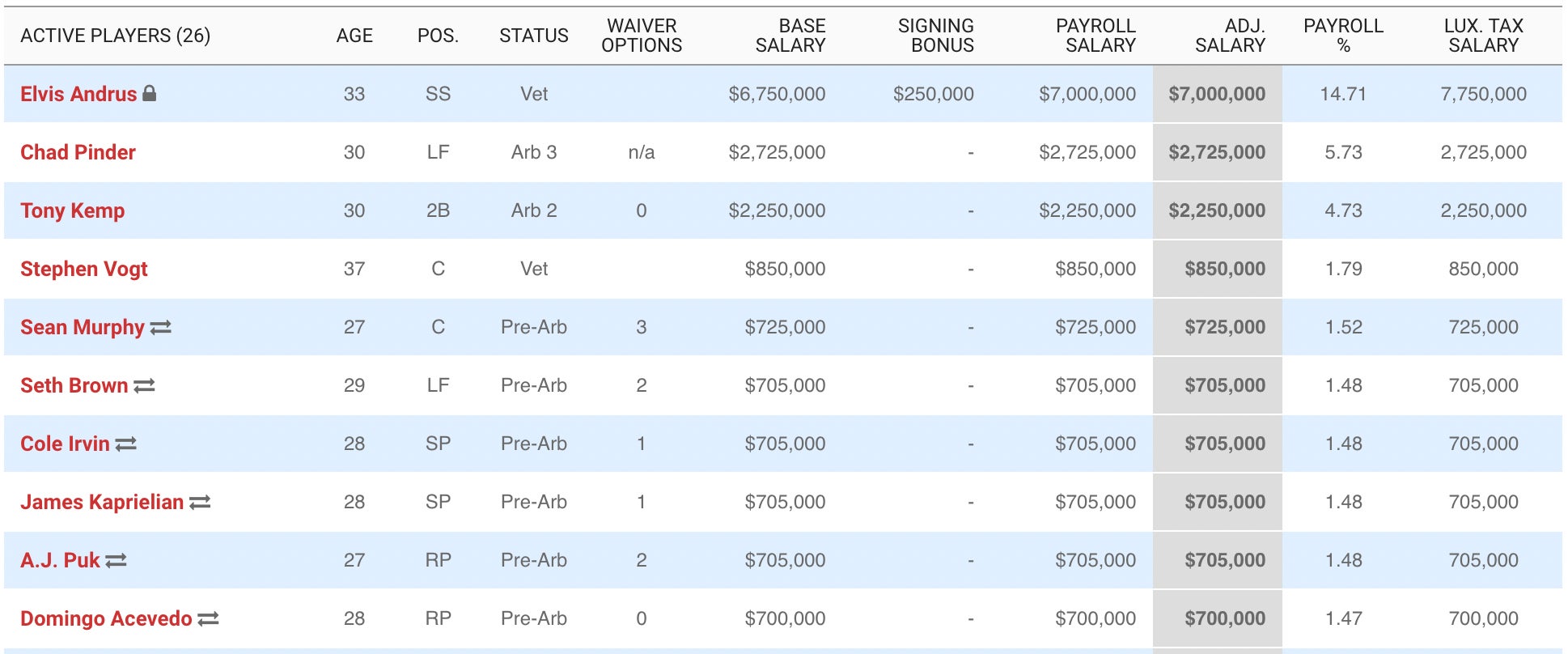Click the swap arrows icon next to Cole Irvin
The image size is (1568, 654).
pyautogui.click(x=125, y=444)
